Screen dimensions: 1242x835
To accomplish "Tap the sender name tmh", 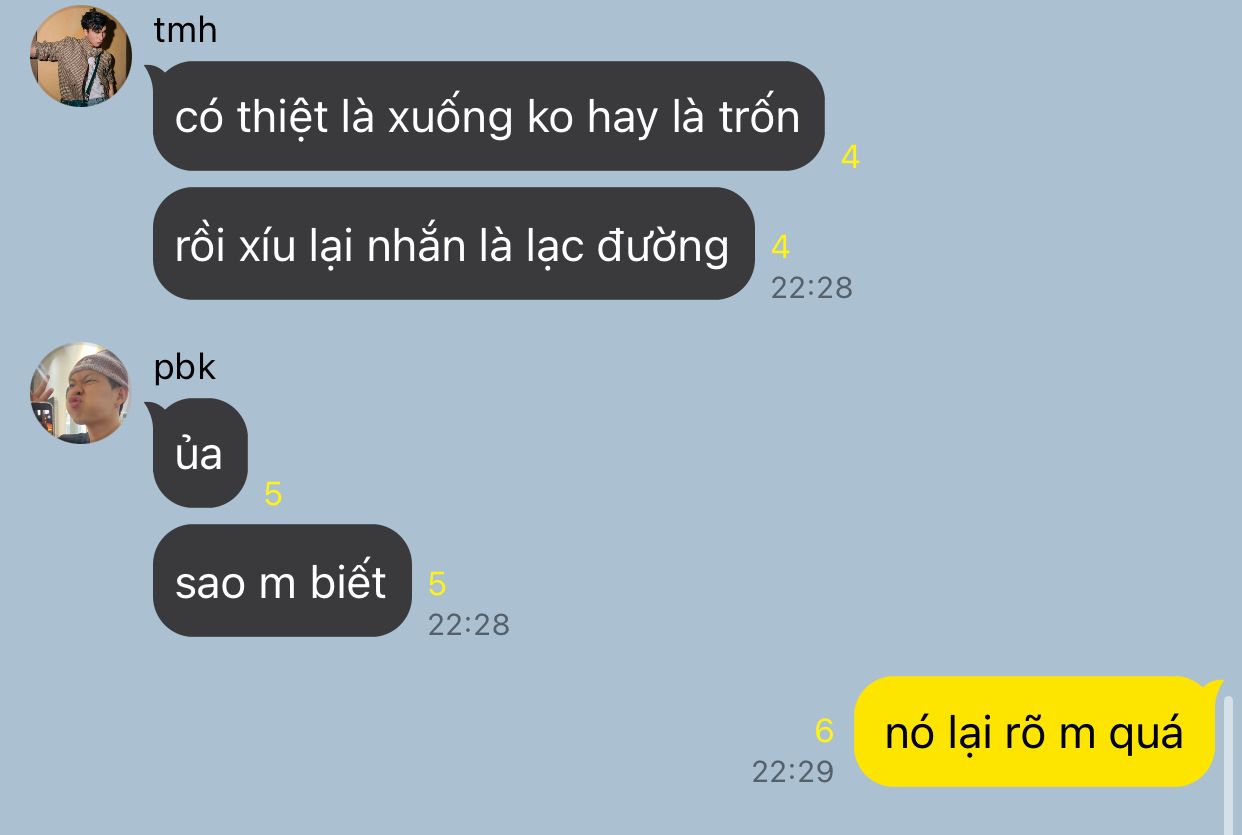I will [x=185, y=30].
